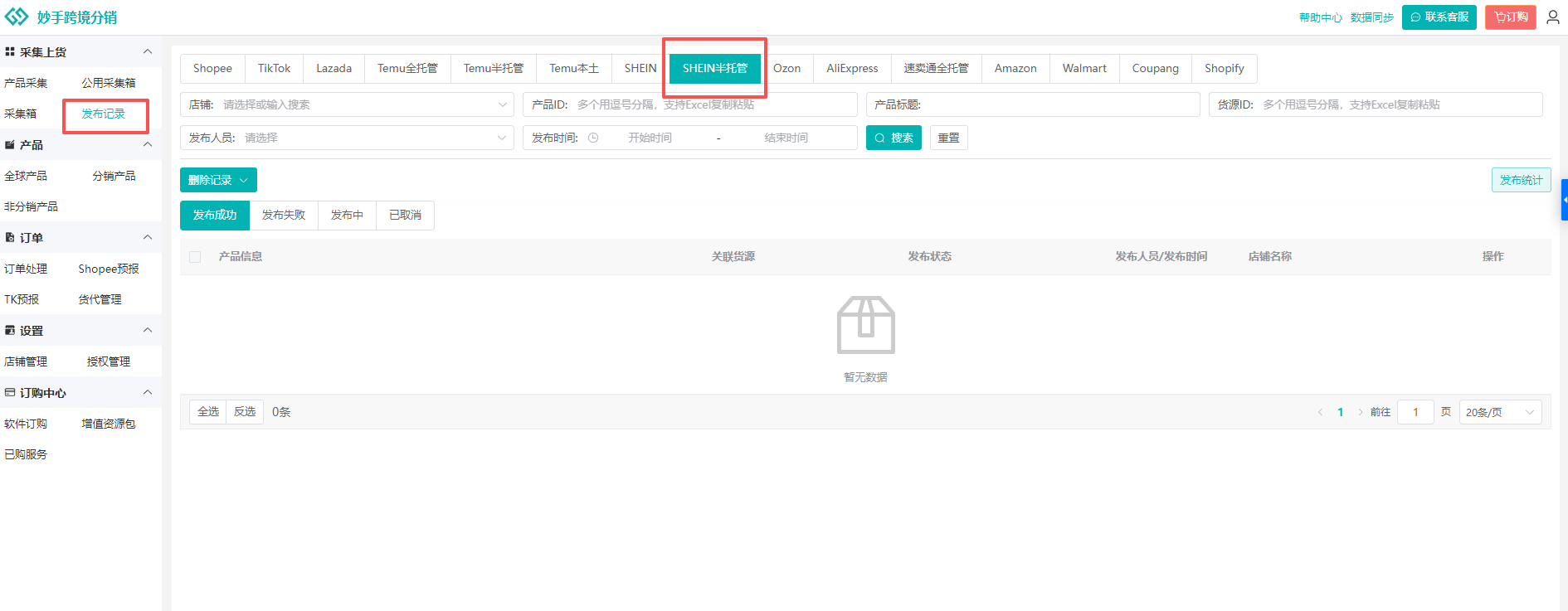Screen dimensions: 1568x611
Task: Switch to the Ozon tab
Action: pos(786,68)
